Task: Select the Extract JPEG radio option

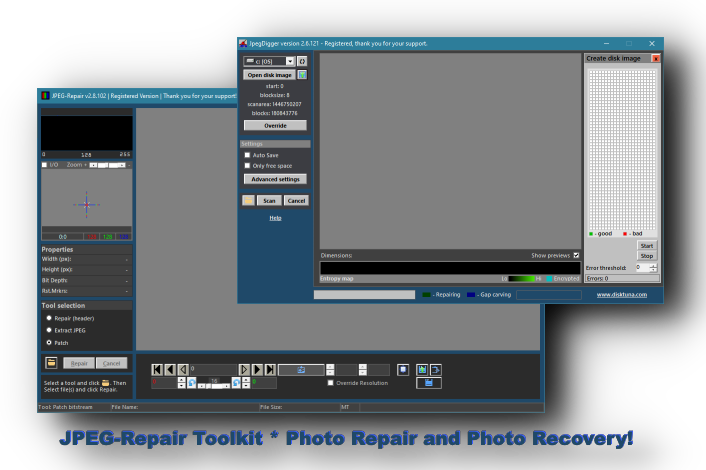Action: (x=50, y=329)
